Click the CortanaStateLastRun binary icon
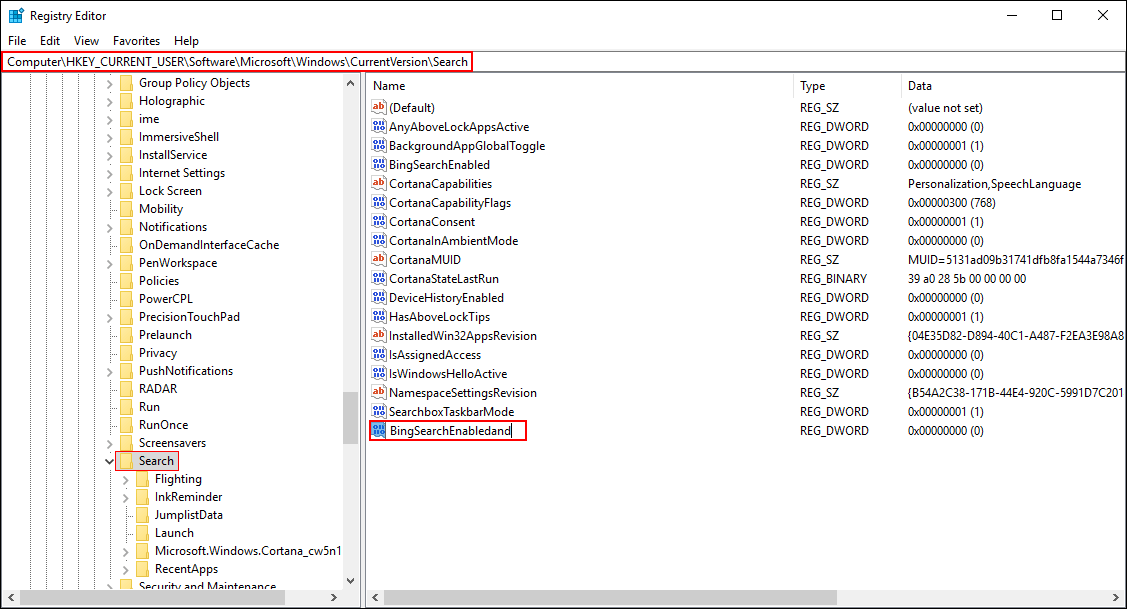Image resolution: width=1127 pixels, height=609 pixels. (379, 278)
